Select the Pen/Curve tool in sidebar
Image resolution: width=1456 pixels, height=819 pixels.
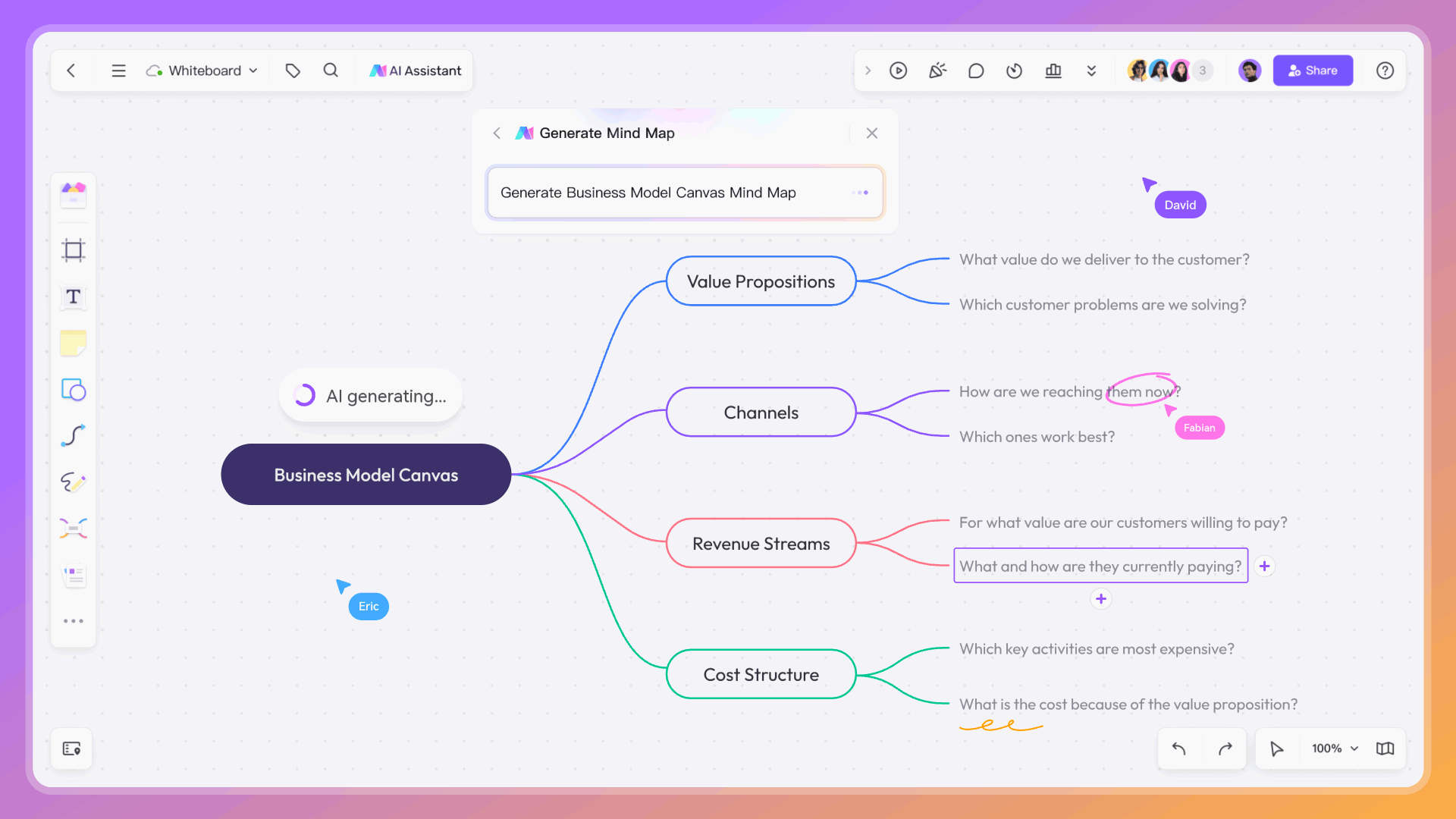tap(75, 436)
